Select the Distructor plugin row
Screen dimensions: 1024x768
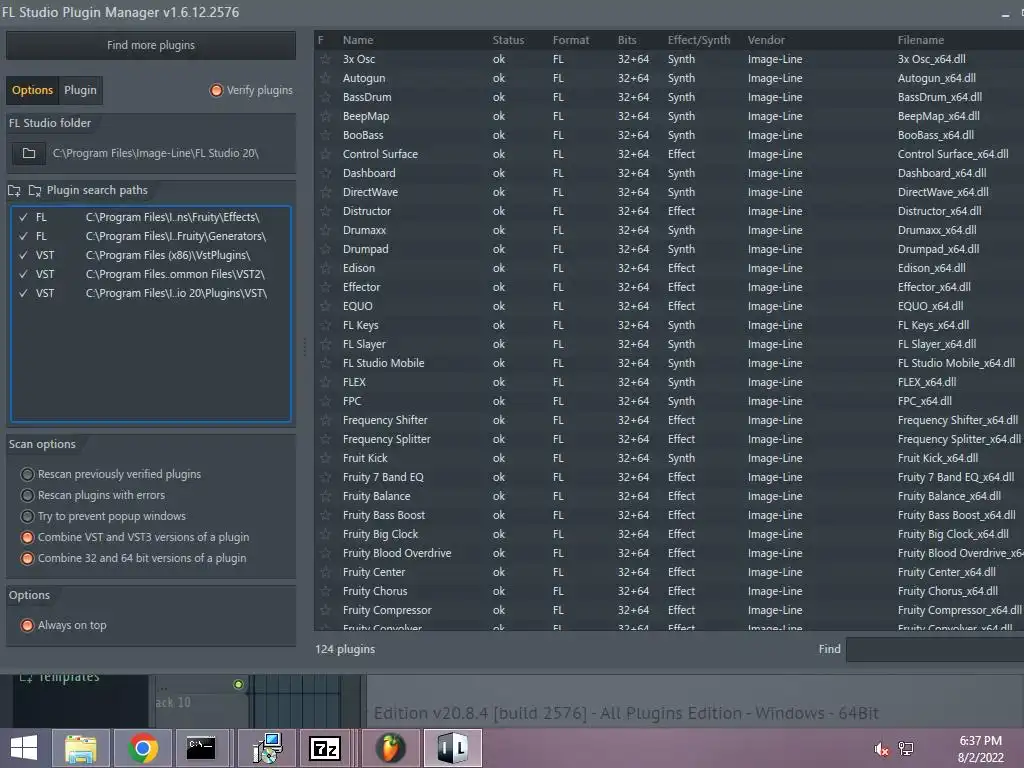coord(669,211)
